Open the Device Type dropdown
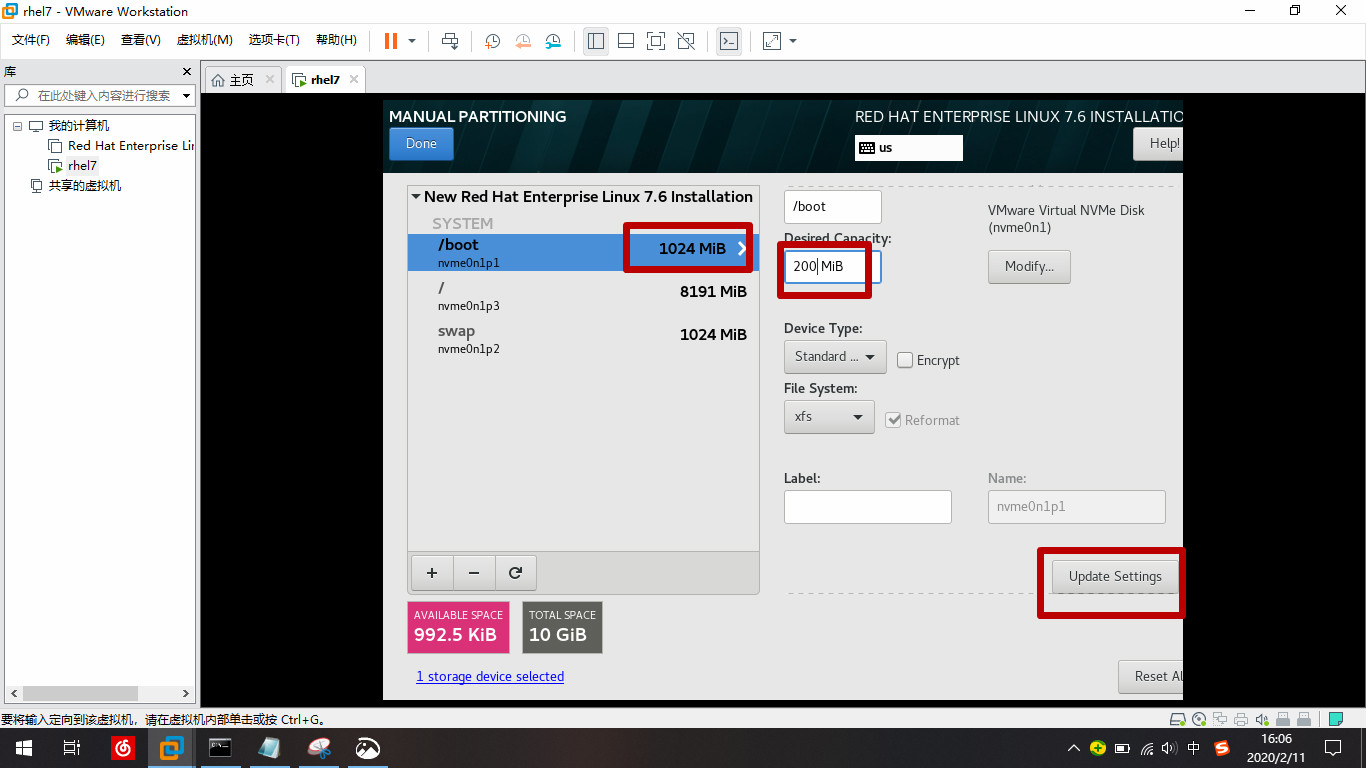This screenshot has height=768, width=1366. (x=834, y=357)
